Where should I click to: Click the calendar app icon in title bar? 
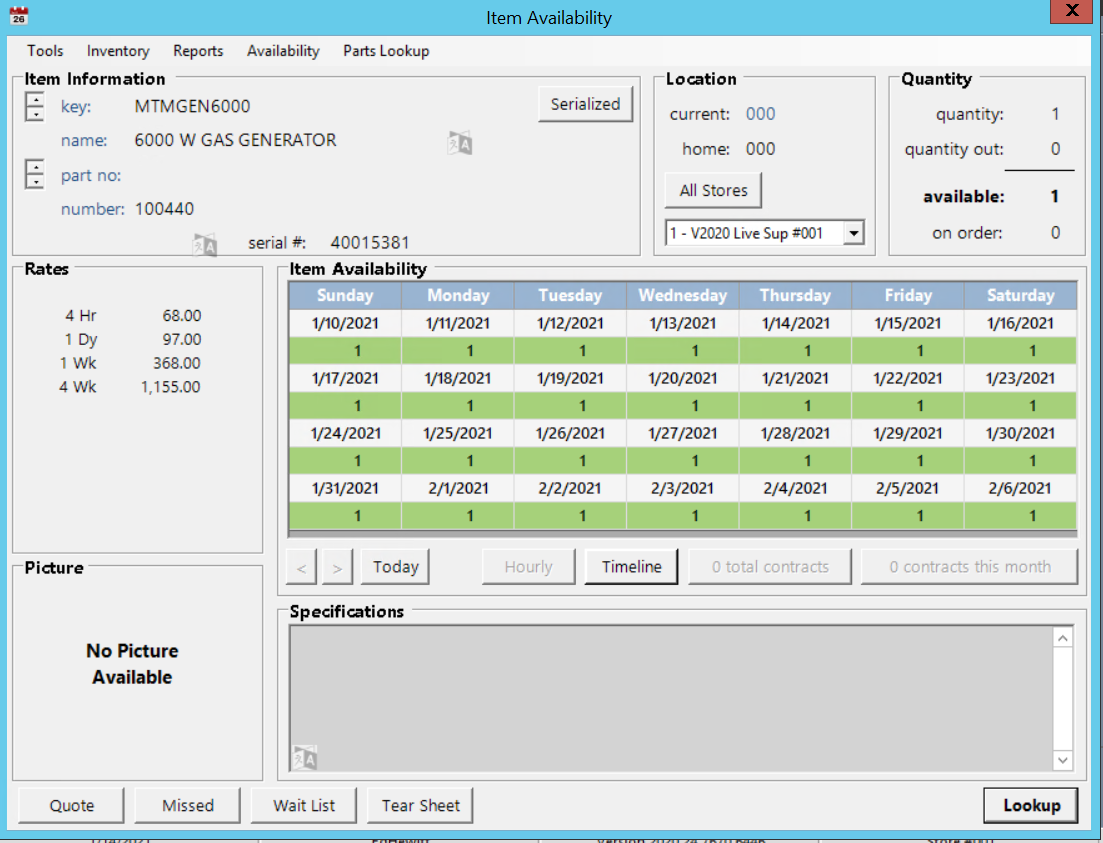[x=18, y=16]
